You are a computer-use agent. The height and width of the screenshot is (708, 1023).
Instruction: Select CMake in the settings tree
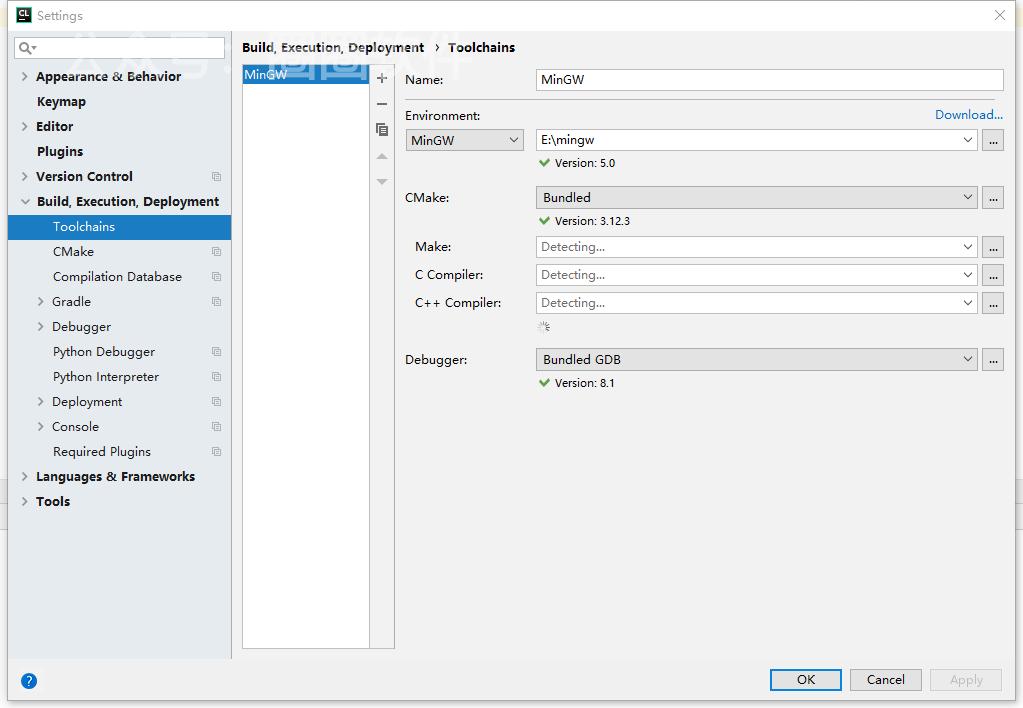click(x=73, y=252)
